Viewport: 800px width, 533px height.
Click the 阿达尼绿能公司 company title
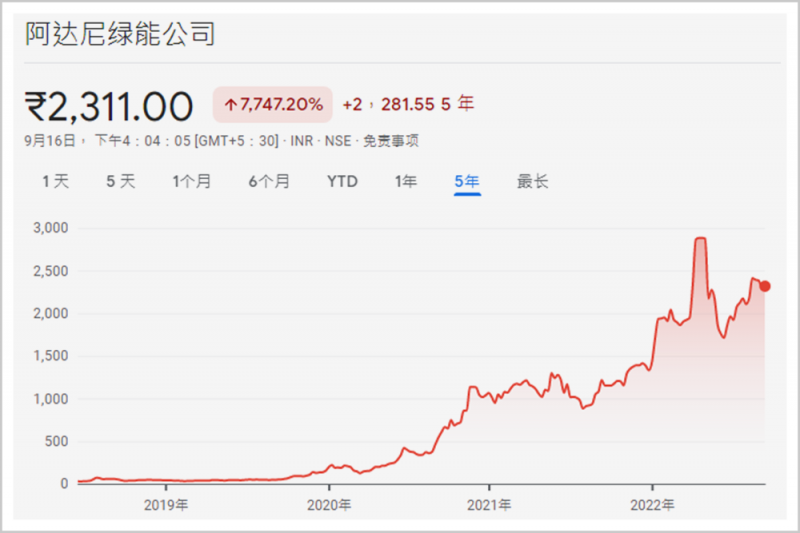click(120, 35)
